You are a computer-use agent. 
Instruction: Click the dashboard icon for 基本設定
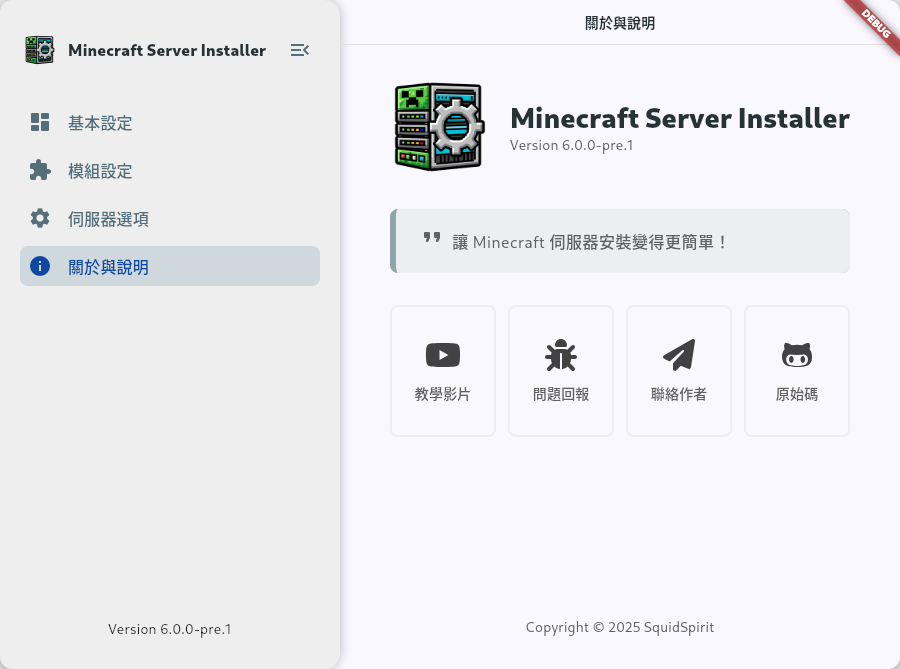point(40,123)
